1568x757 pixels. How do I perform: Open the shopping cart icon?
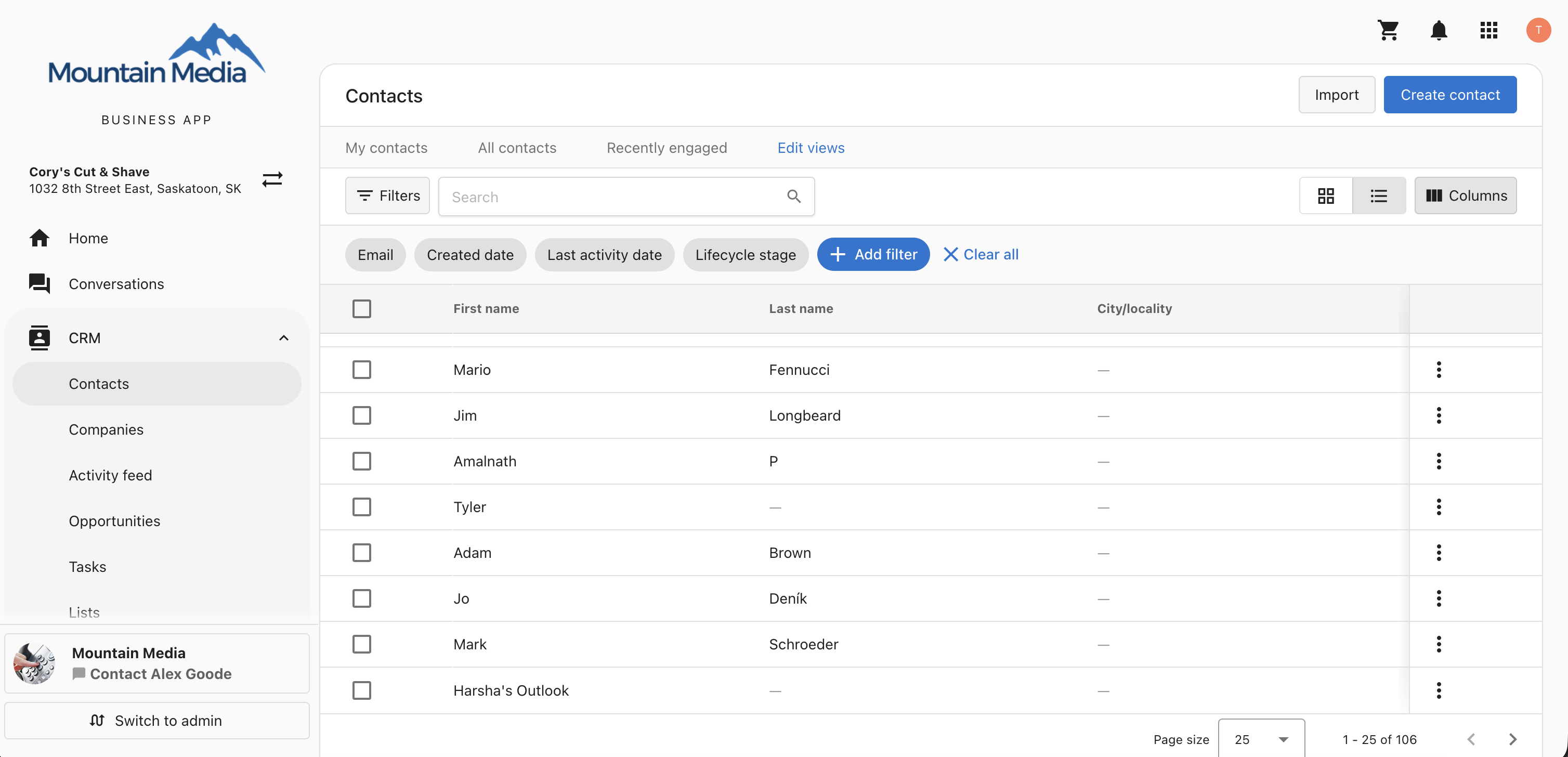pos(1389,30)
